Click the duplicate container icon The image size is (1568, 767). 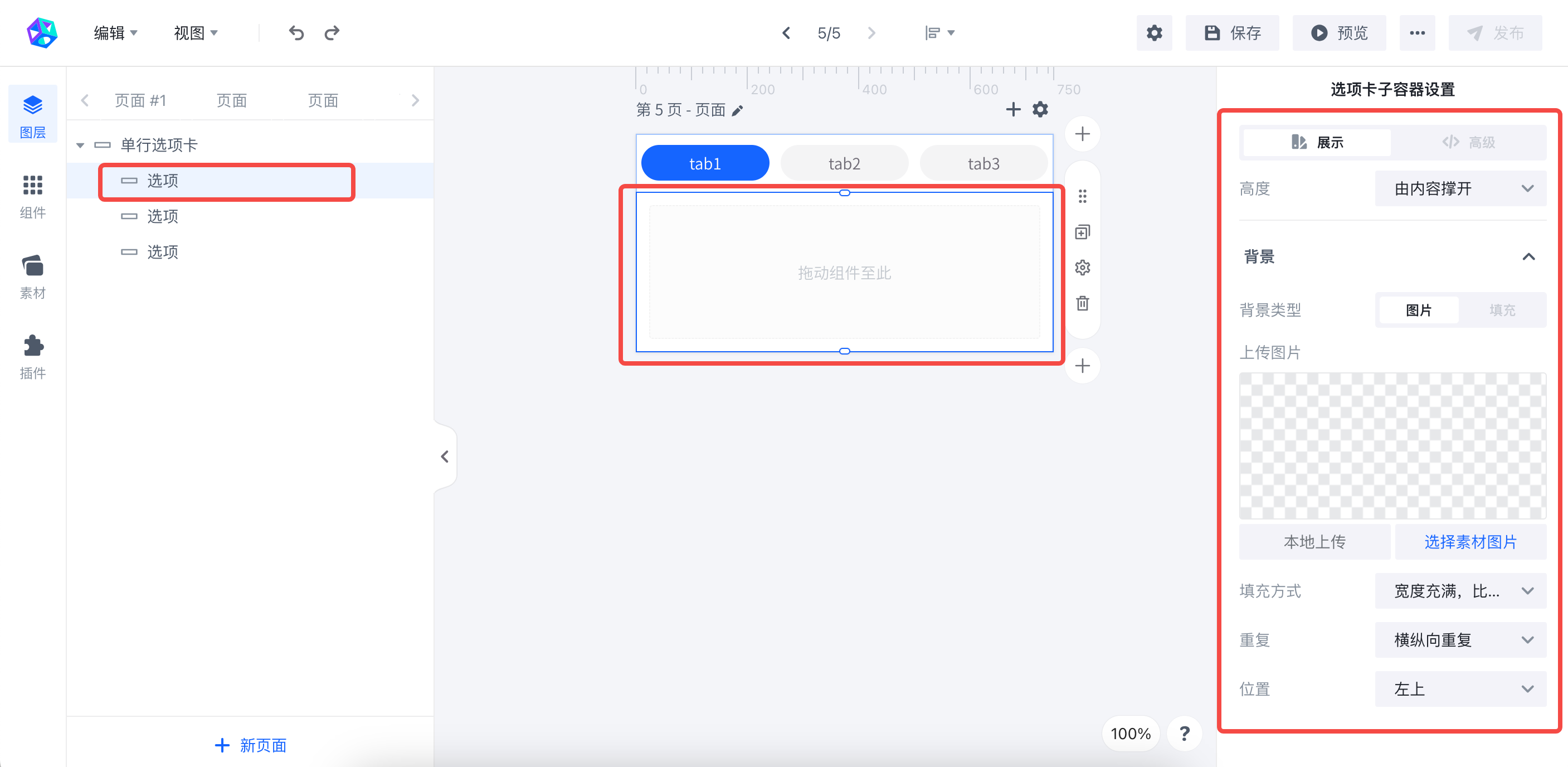pyautogui.click(x=1082, y=232)
